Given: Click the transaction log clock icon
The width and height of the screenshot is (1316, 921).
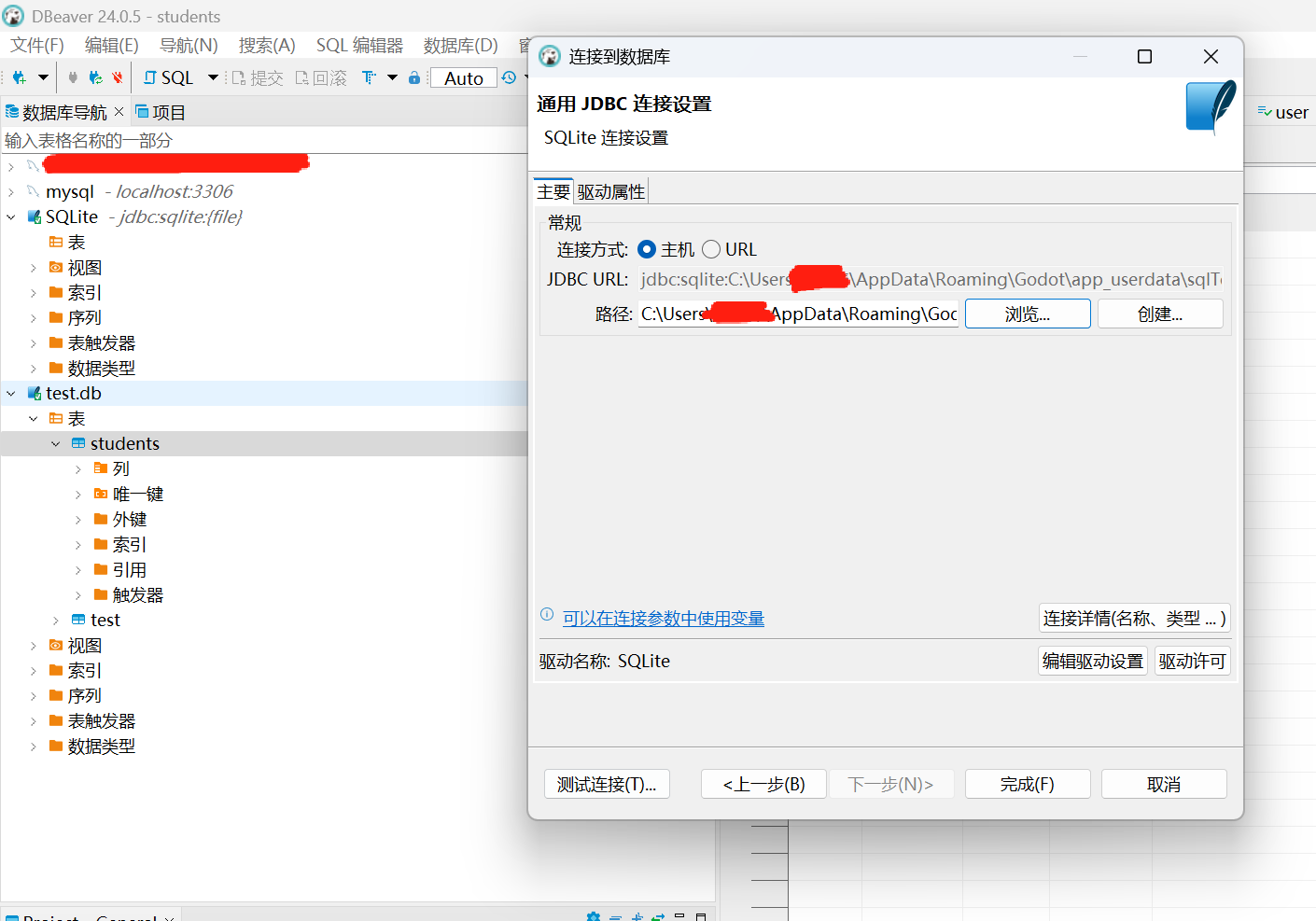Looking at the screenshot, I should pyautogui.click(x=509, y=77).
